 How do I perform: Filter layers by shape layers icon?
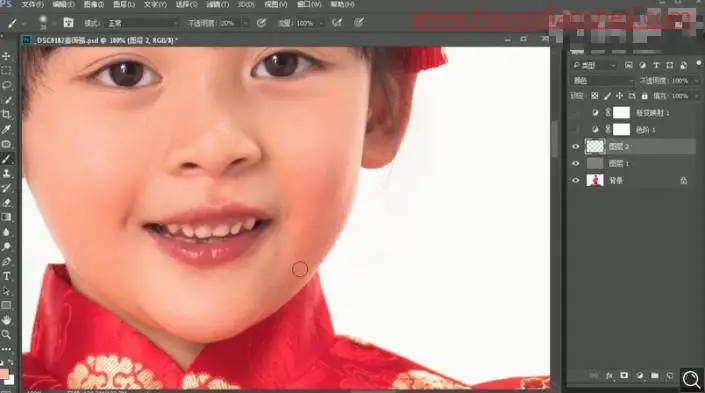pyautogui.click(x=669, y=65)
